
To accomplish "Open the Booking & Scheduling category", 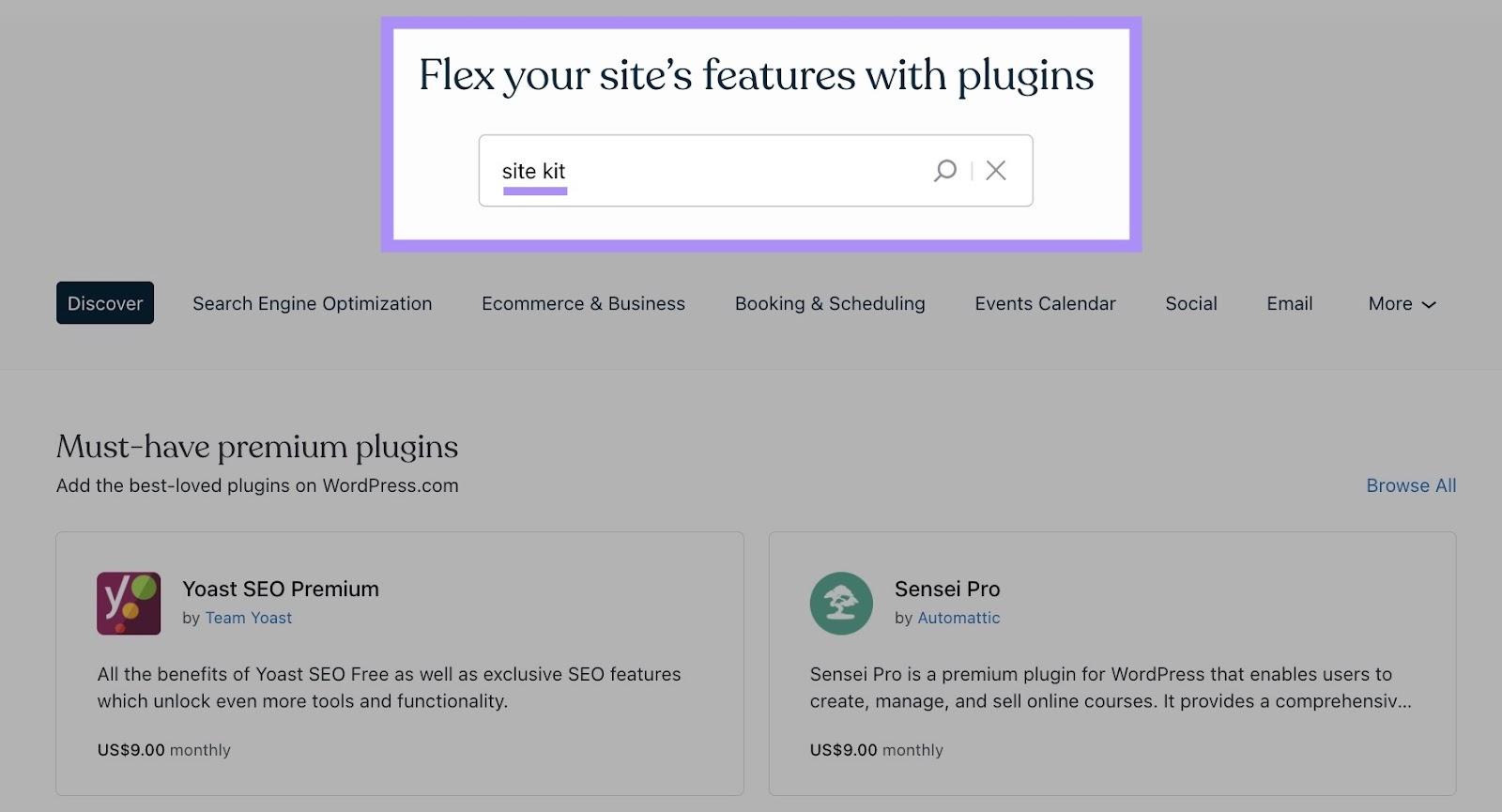I will pyautogui.click(x=830, y=303).
